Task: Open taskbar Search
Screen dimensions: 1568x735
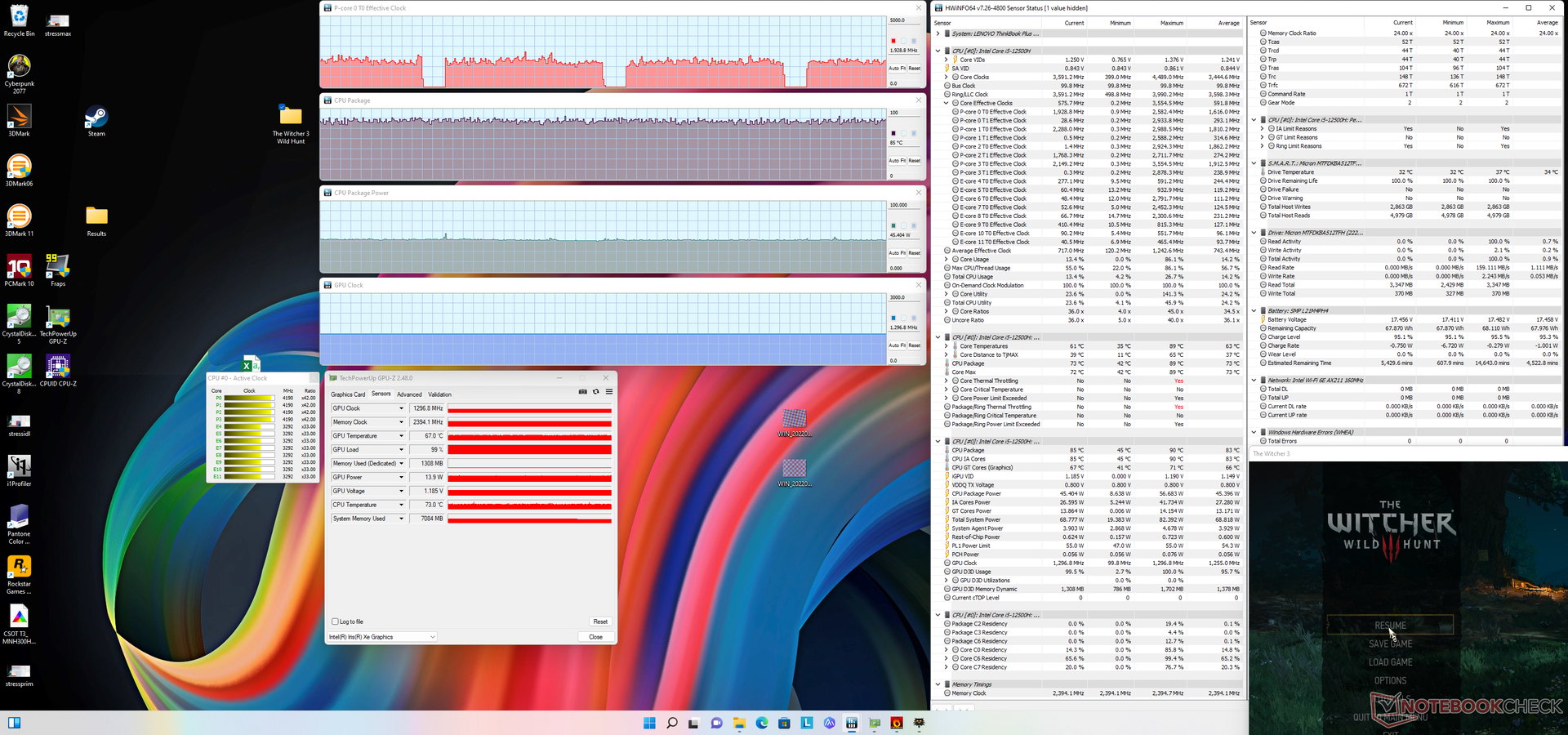Action: [x=671, y=723]
